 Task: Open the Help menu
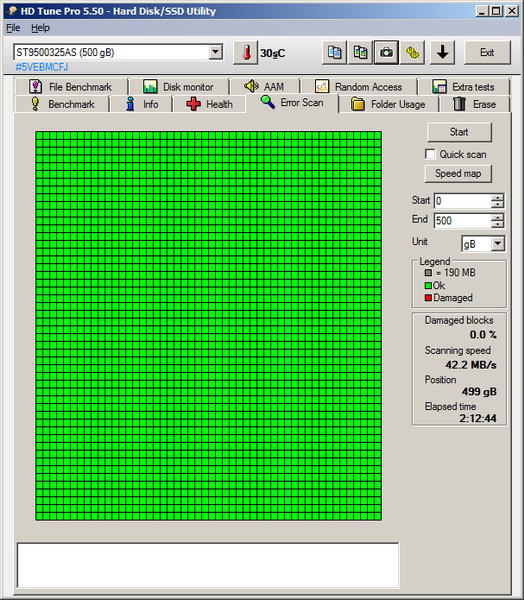40,28
